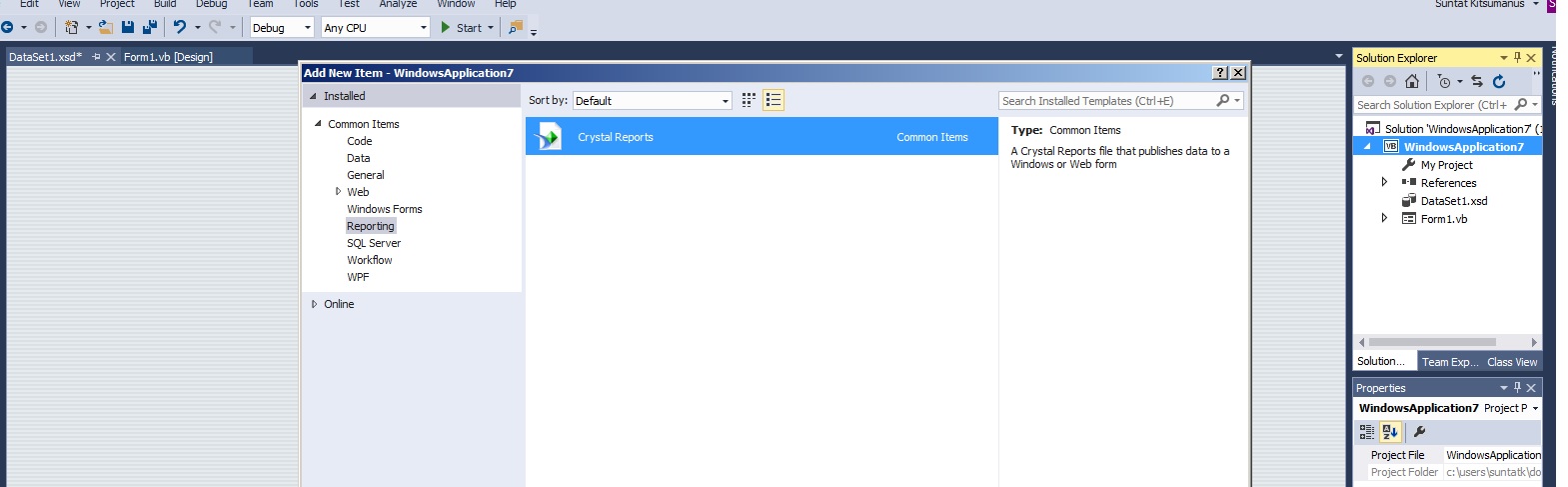
Task: Select the Crystal Reports template
Action: tap(762, 137)
